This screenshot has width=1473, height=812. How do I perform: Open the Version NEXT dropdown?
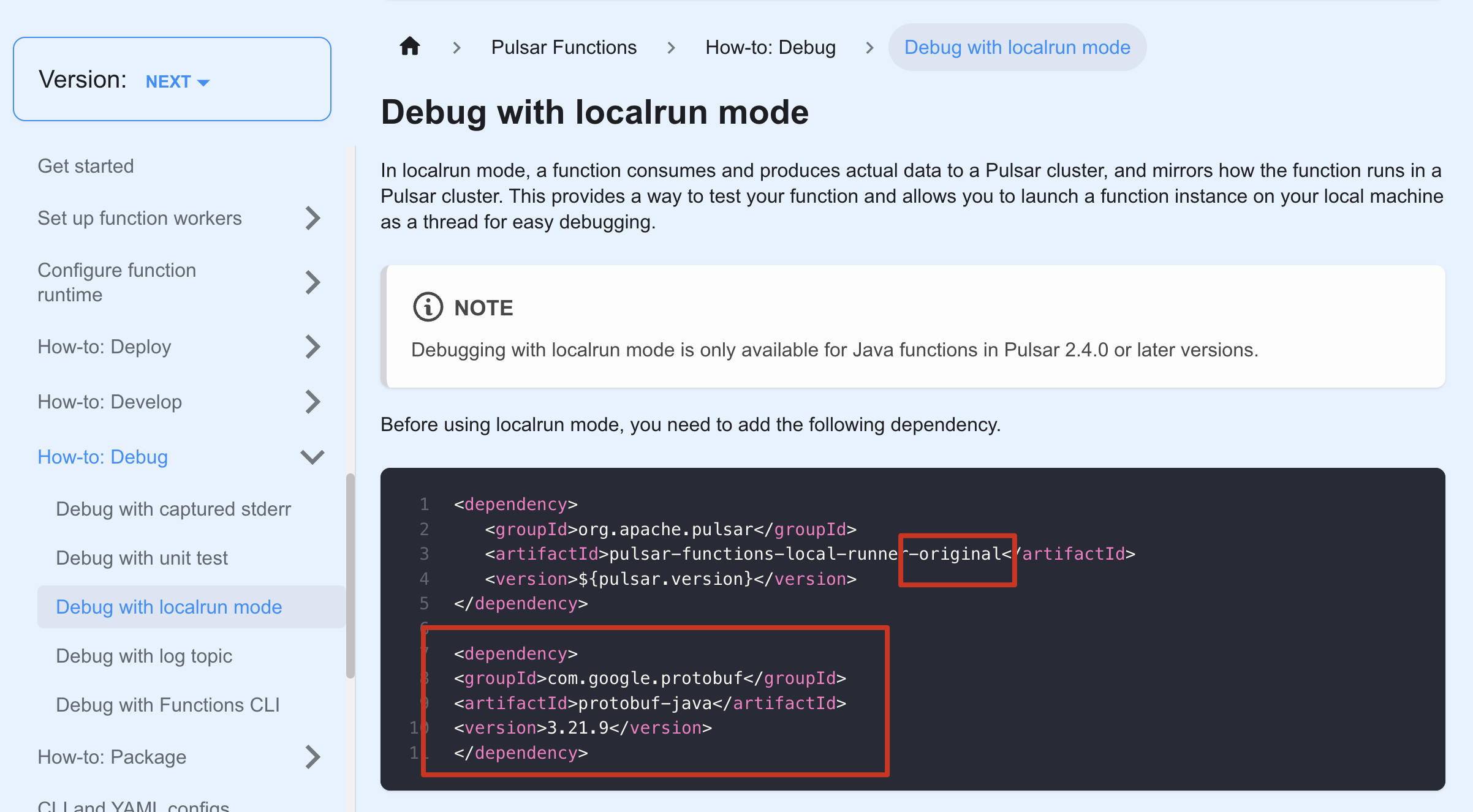click(178, 81)
